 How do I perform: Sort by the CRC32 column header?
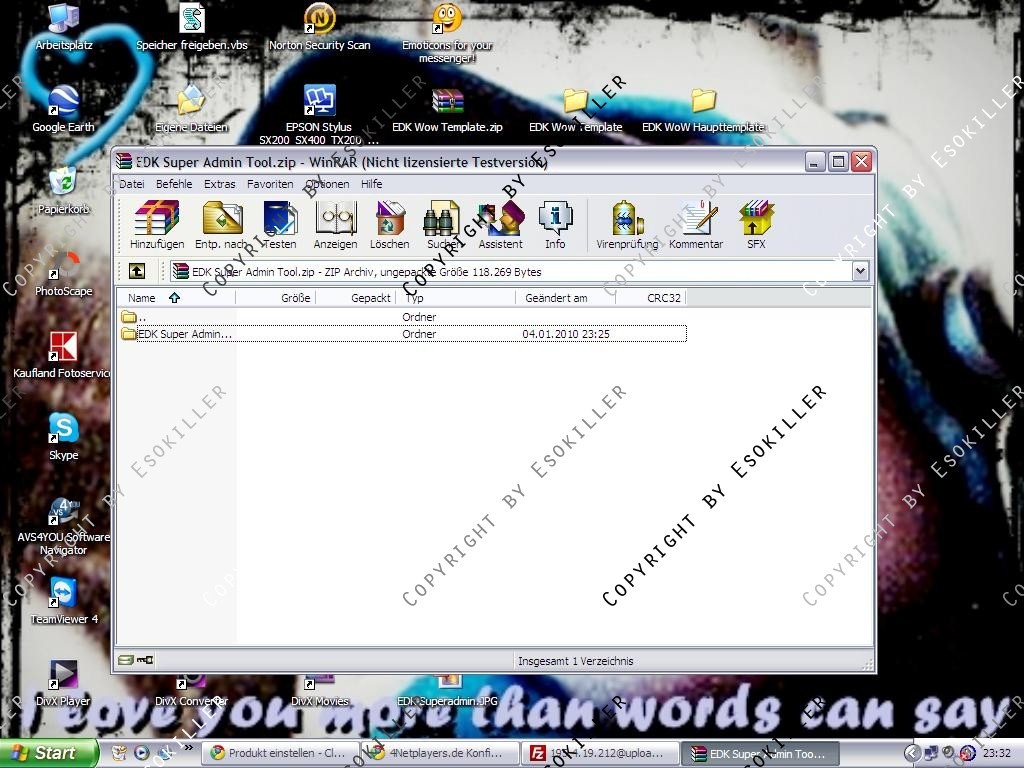click(x=650, y=298)
